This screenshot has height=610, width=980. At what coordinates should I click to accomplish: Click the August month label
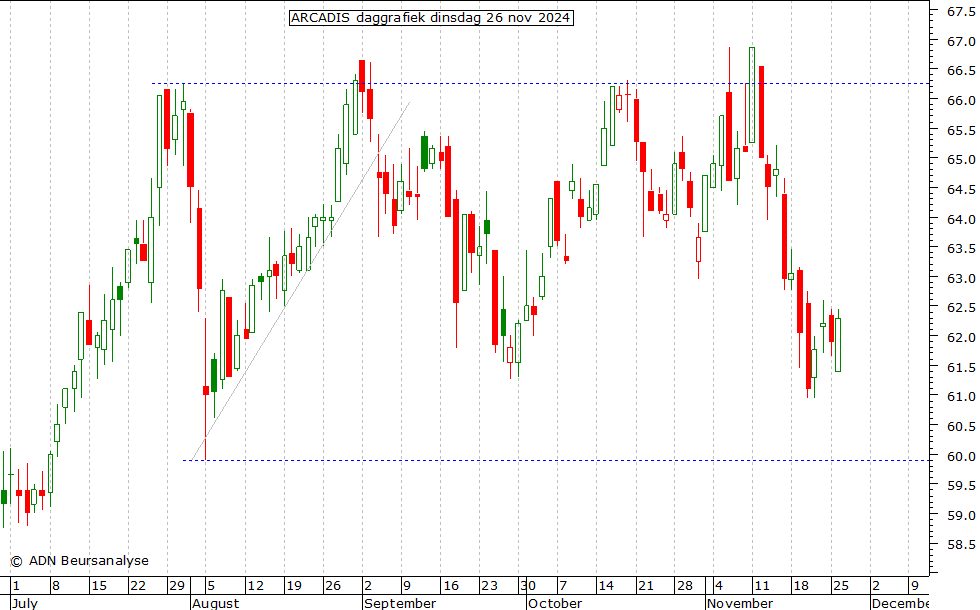216,603
